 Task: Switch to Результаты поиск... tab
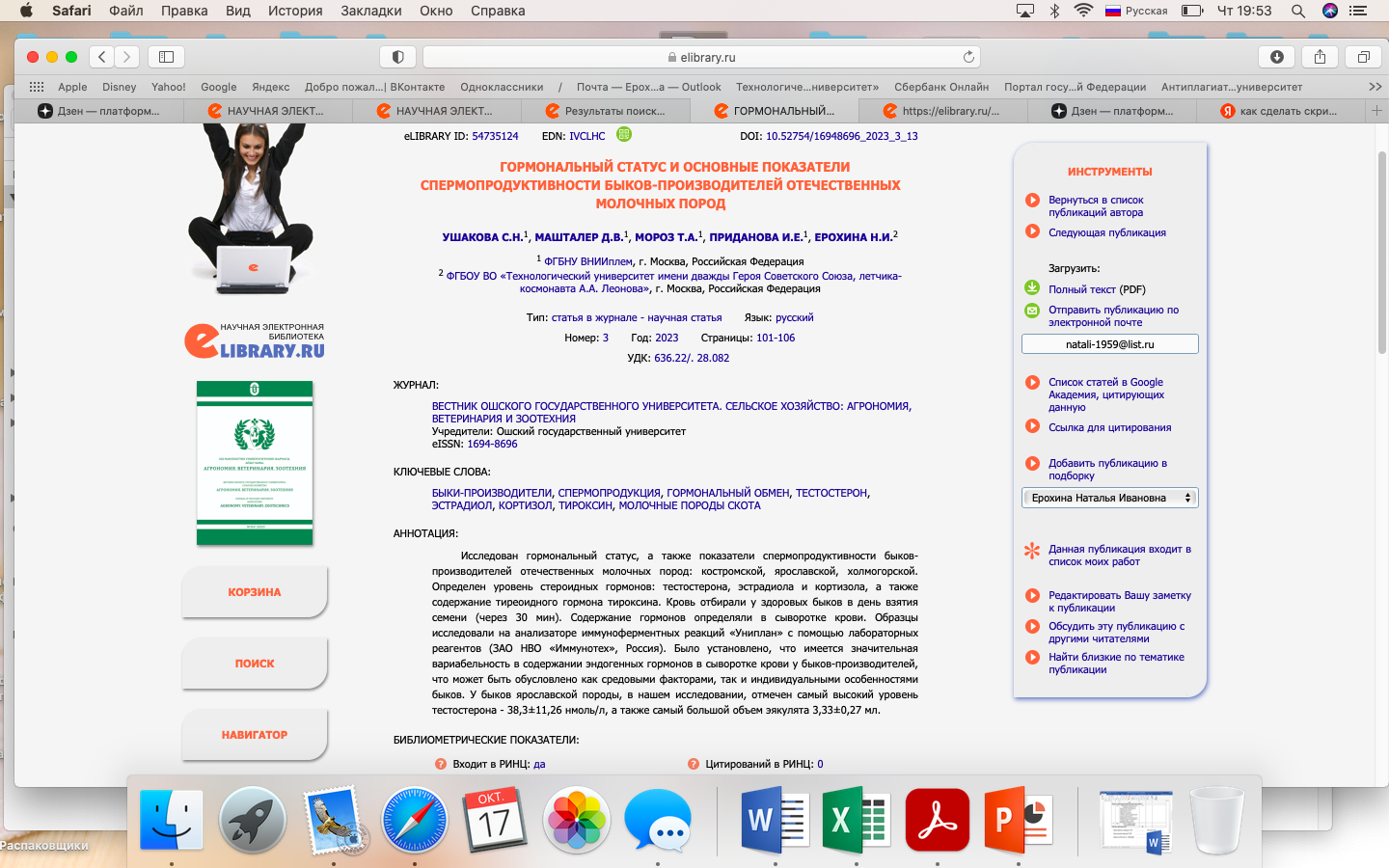pyautogui.click(x=606, y=111)
